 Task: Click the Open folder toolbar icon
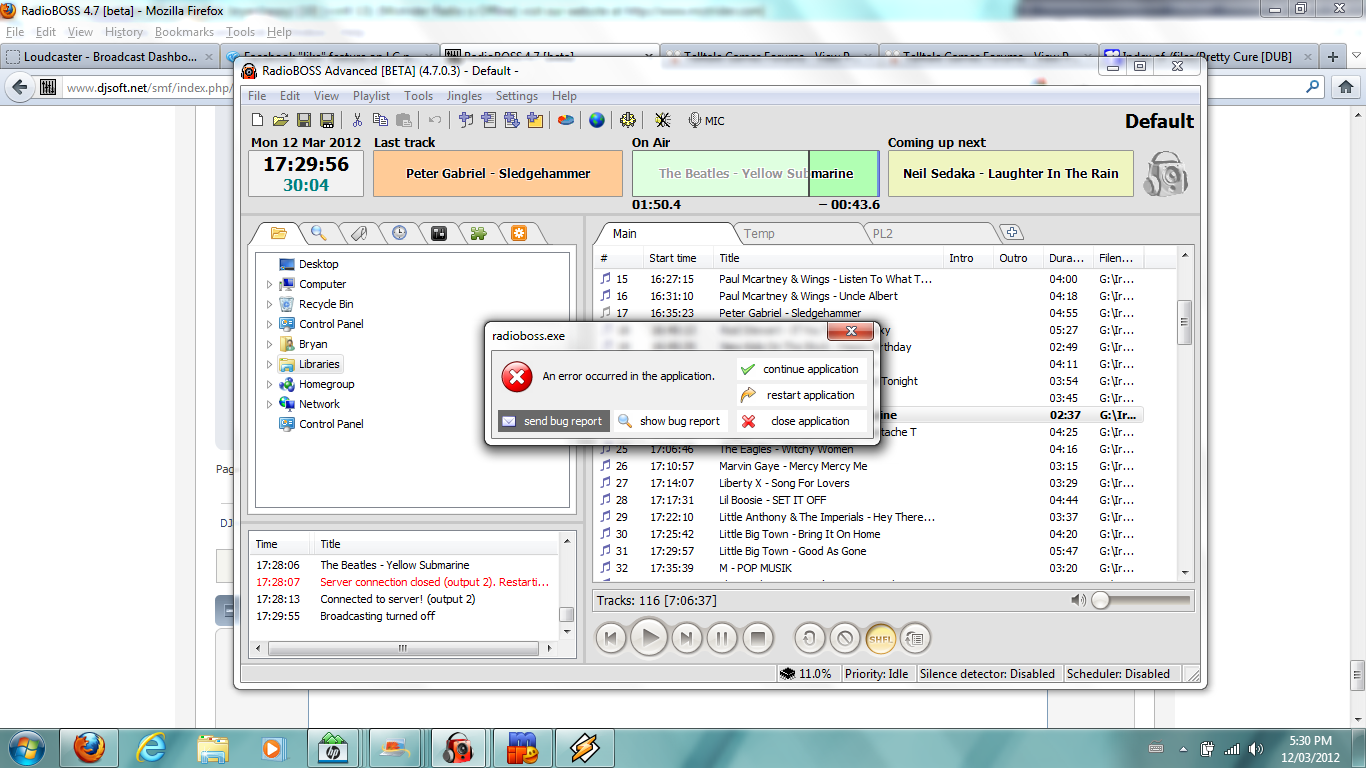click(x=281, y=120)
